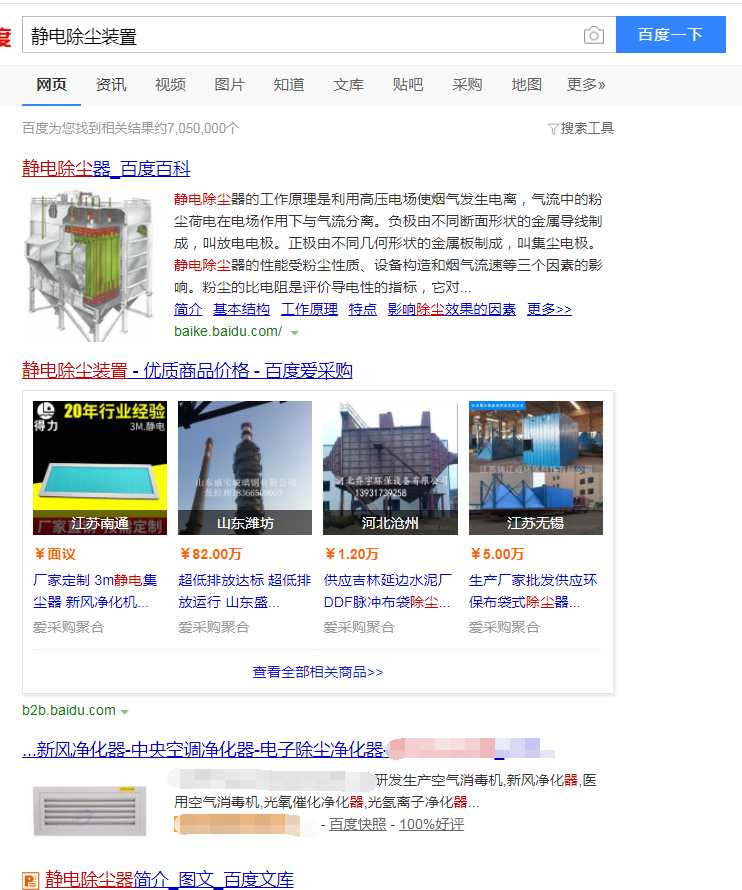
Task: Open 静电除尘器_百度百科 result title
Action: (106, 169)
